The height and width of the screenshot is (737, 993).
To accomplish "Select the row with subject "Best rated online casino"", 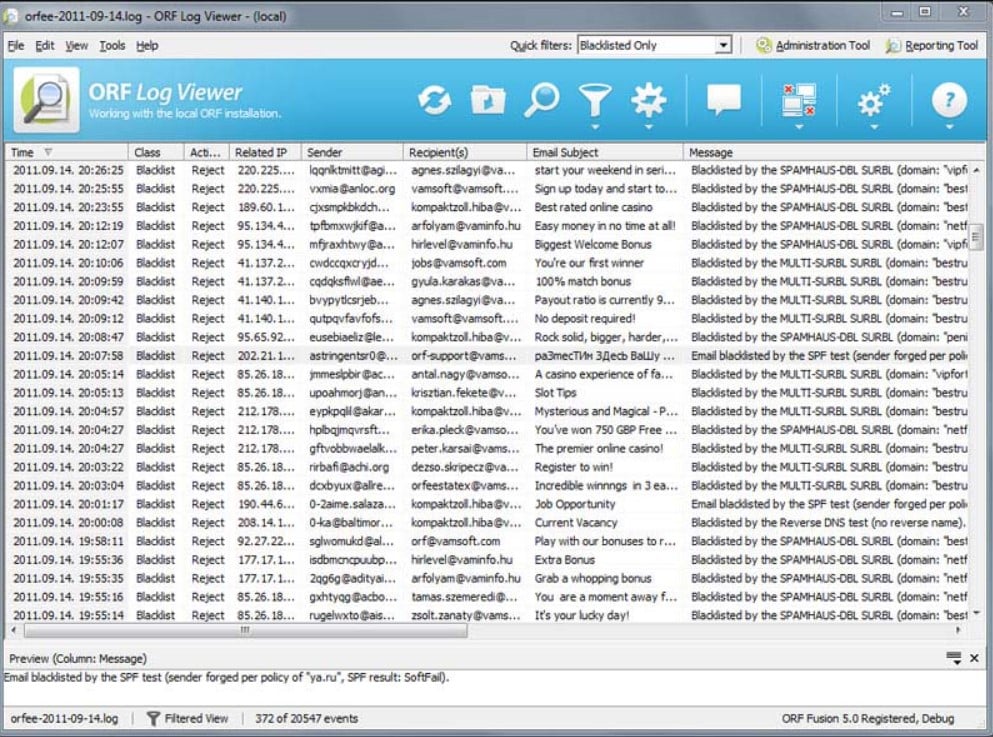I will pyautogui.click(x=488, y=207).
